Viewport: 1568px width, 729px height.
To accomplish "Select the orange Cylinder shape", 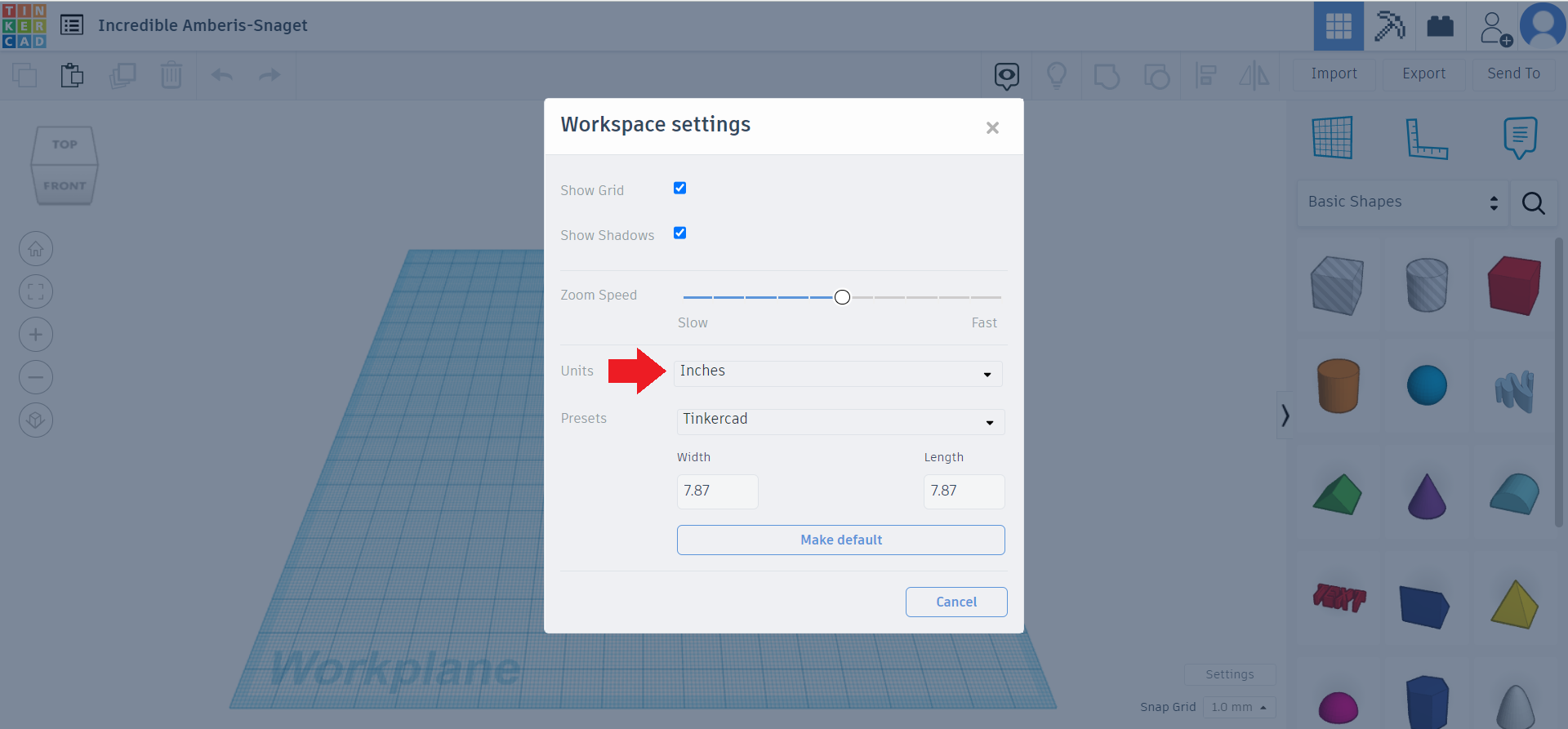I will [1339, 385].
